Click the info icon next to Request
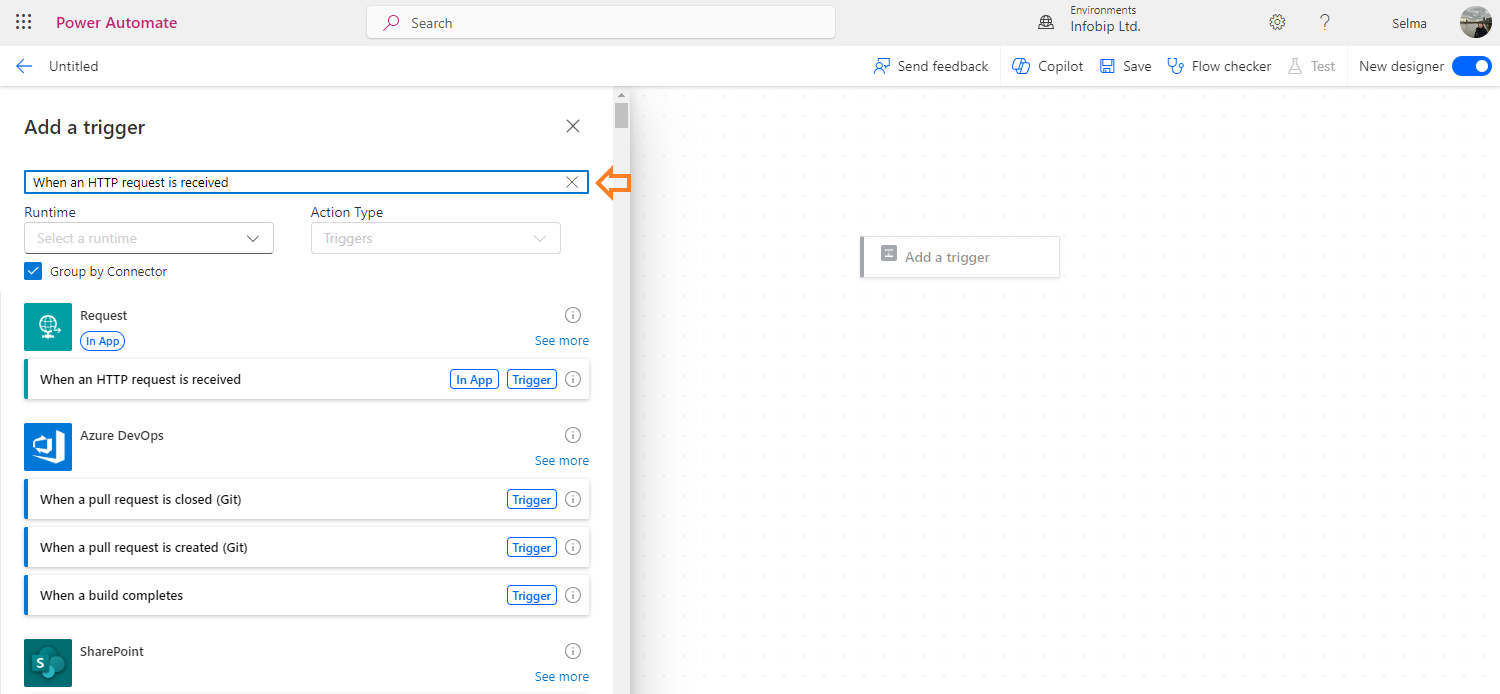This screenshot has width=1500, height=694. (572, 315)
